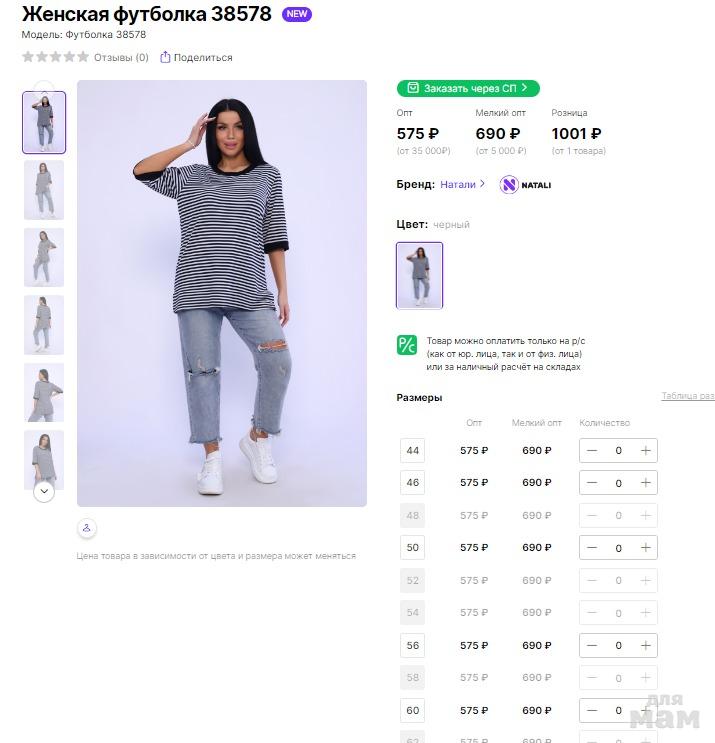Select size 60 box
The height and width of the screenshot is (743, 715).
412,710
